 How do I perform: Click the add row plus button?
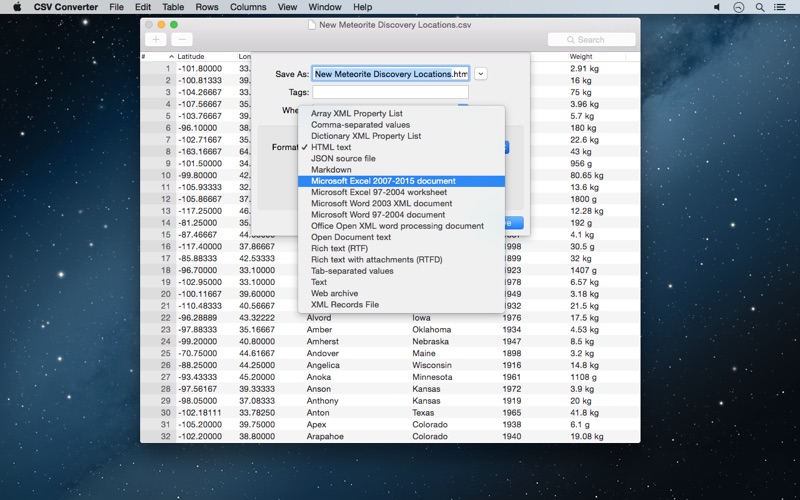(156, 39)
